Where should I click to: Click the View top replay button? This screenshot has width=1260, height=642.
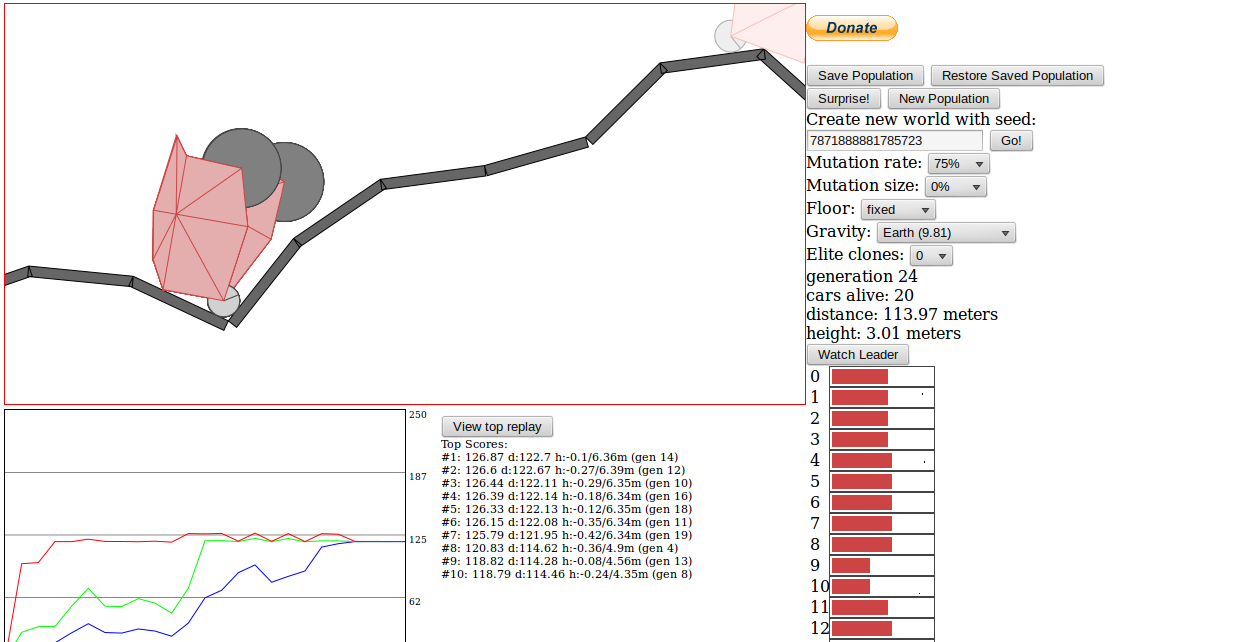[497, 427]
